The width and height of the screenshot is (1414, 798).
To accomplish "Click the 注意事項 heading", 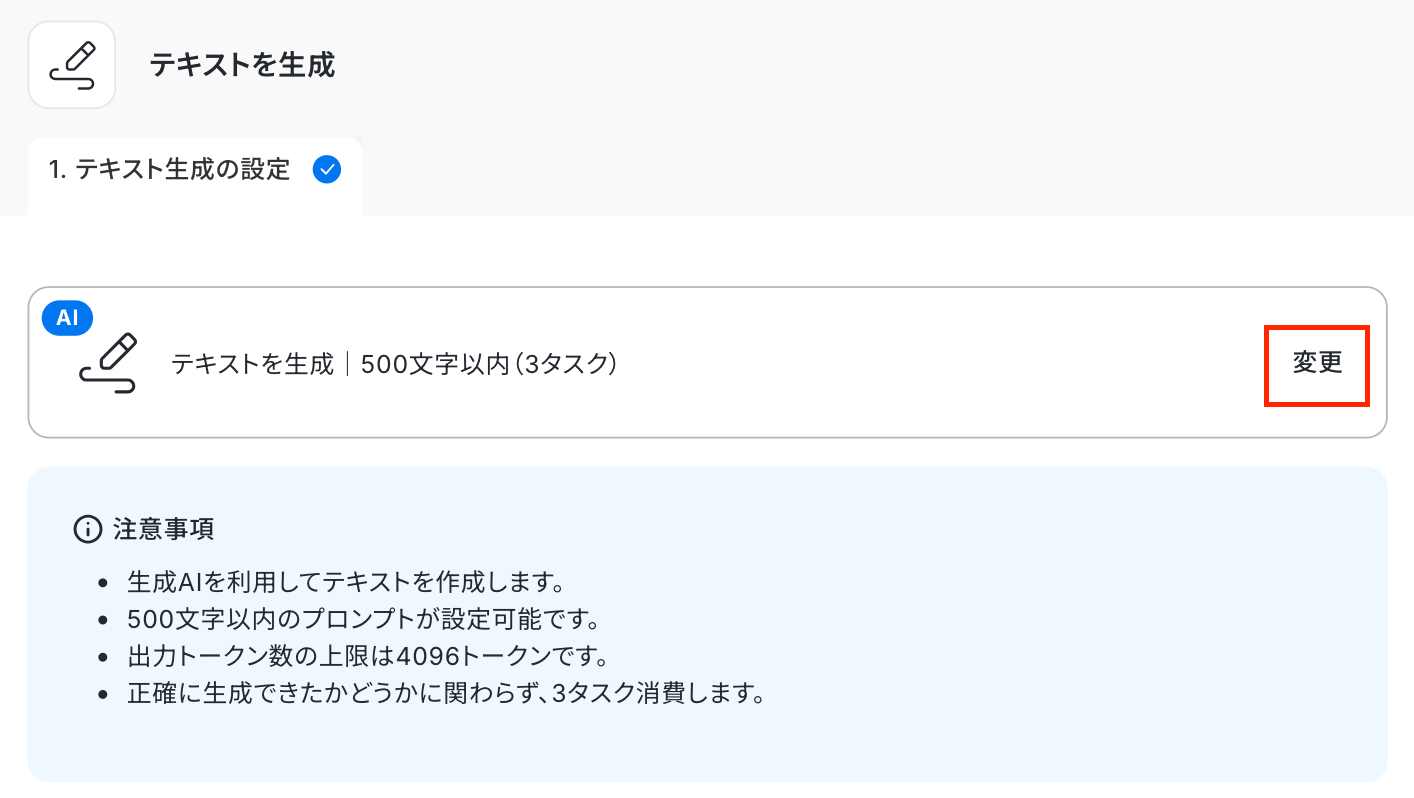I will 164,529.
